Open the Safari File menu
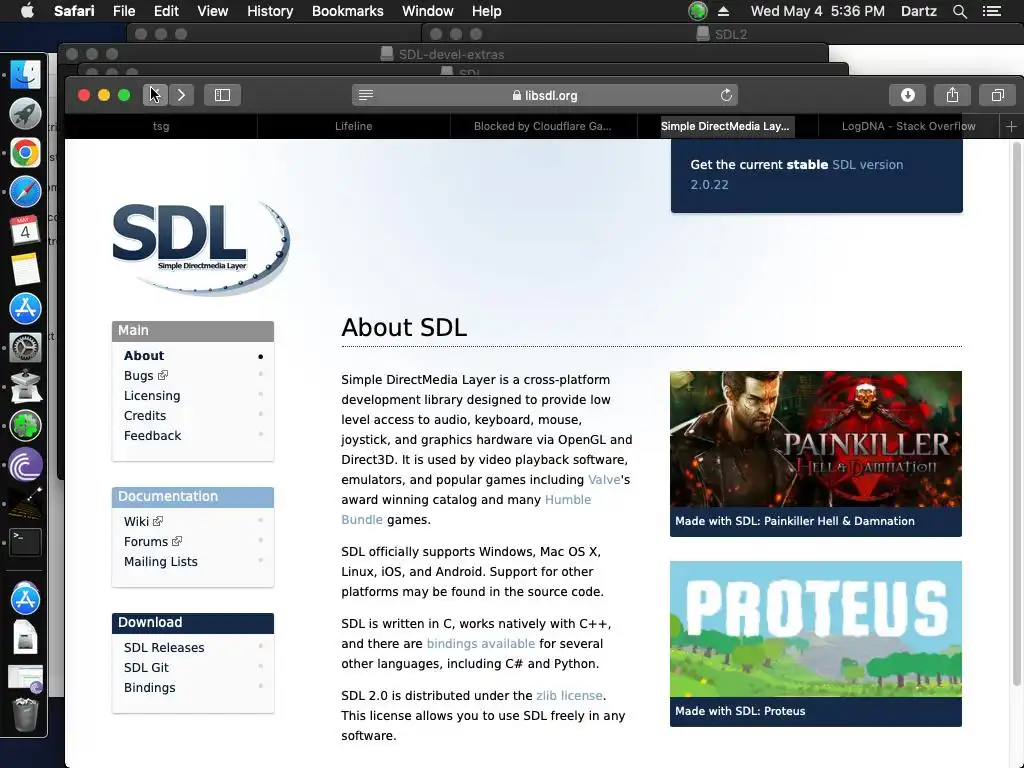The width and height of the screenshot is (1024, 768). (x=124, y=11)
